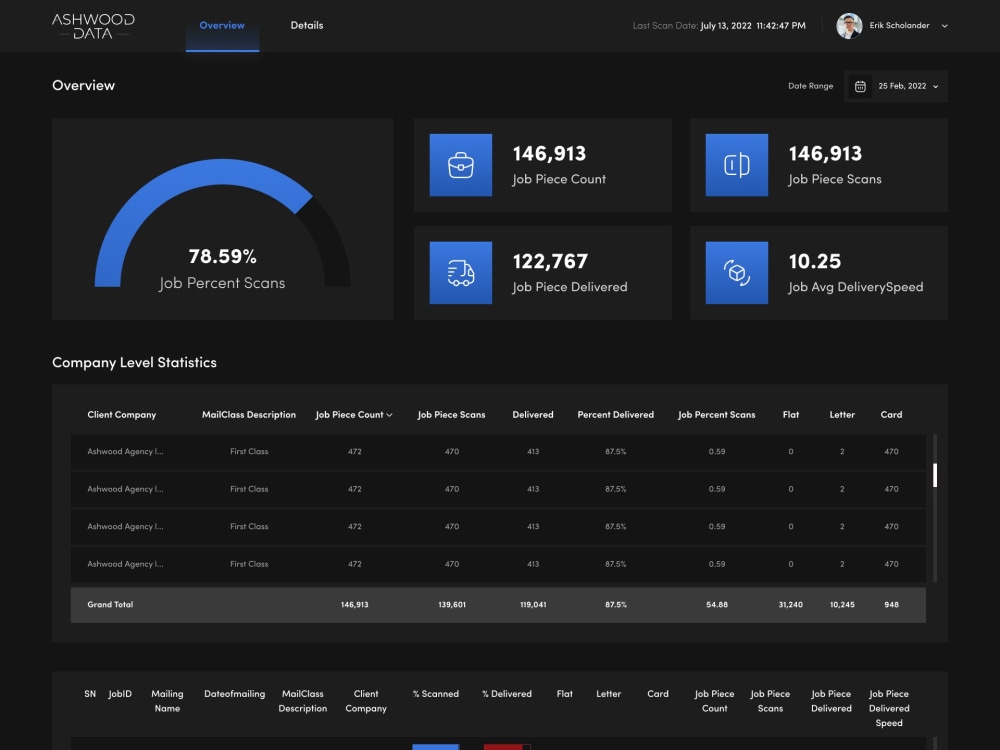Click the Ashwood Data logo
Image resolution: width=1000 pixels, height=750 pixels.
click(x=93, y=26)
